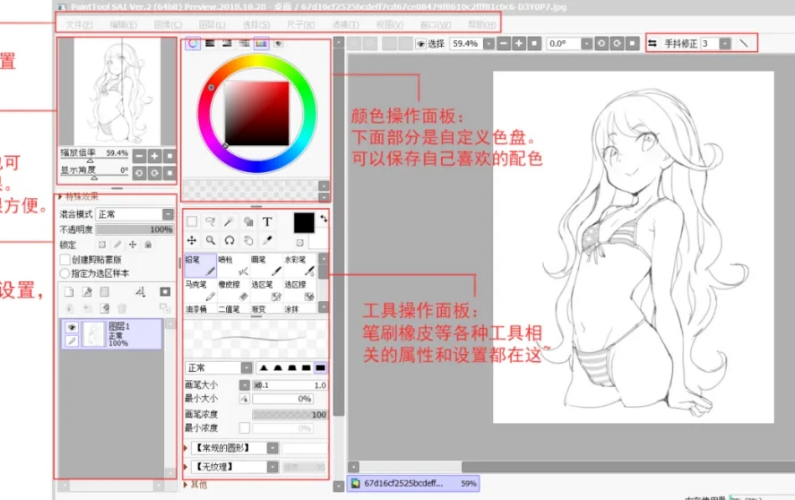Check the 创建剪贴蒙版 checkbox
The width and height of the screenshot is (795, 500).
[65, 260]
